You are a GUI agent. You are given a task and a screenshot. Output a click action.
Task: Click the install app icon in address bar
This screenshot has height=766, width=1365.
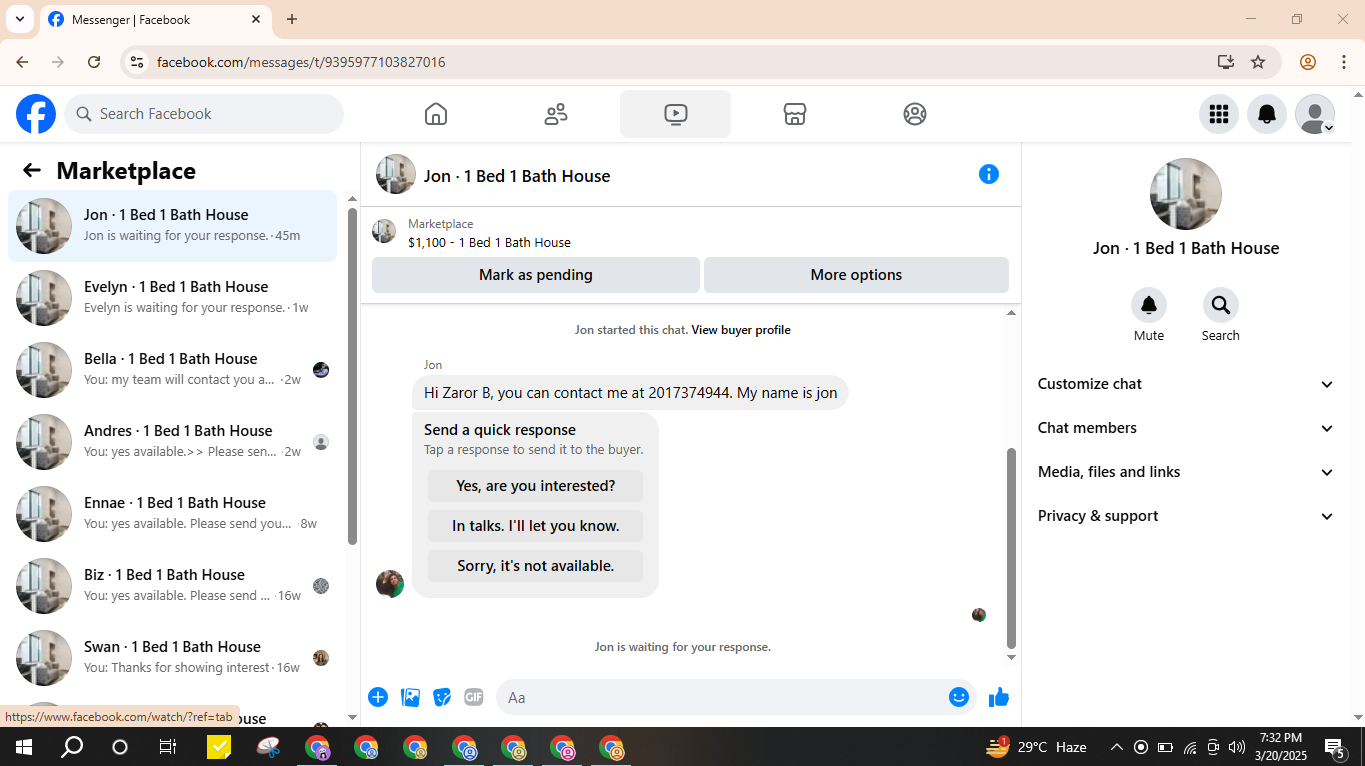coord(1226,62)
